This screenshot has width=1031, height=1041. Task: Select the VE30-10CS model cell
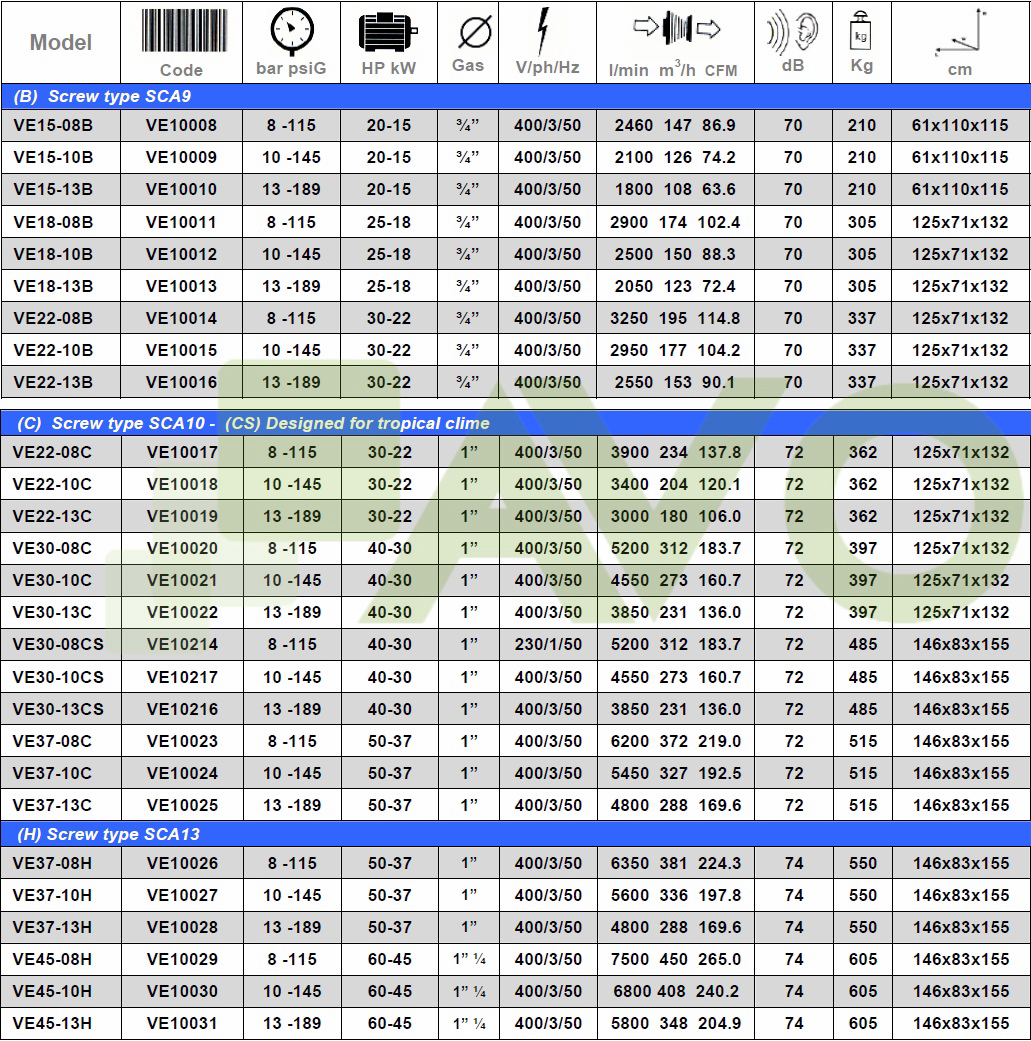click(58, 677)
